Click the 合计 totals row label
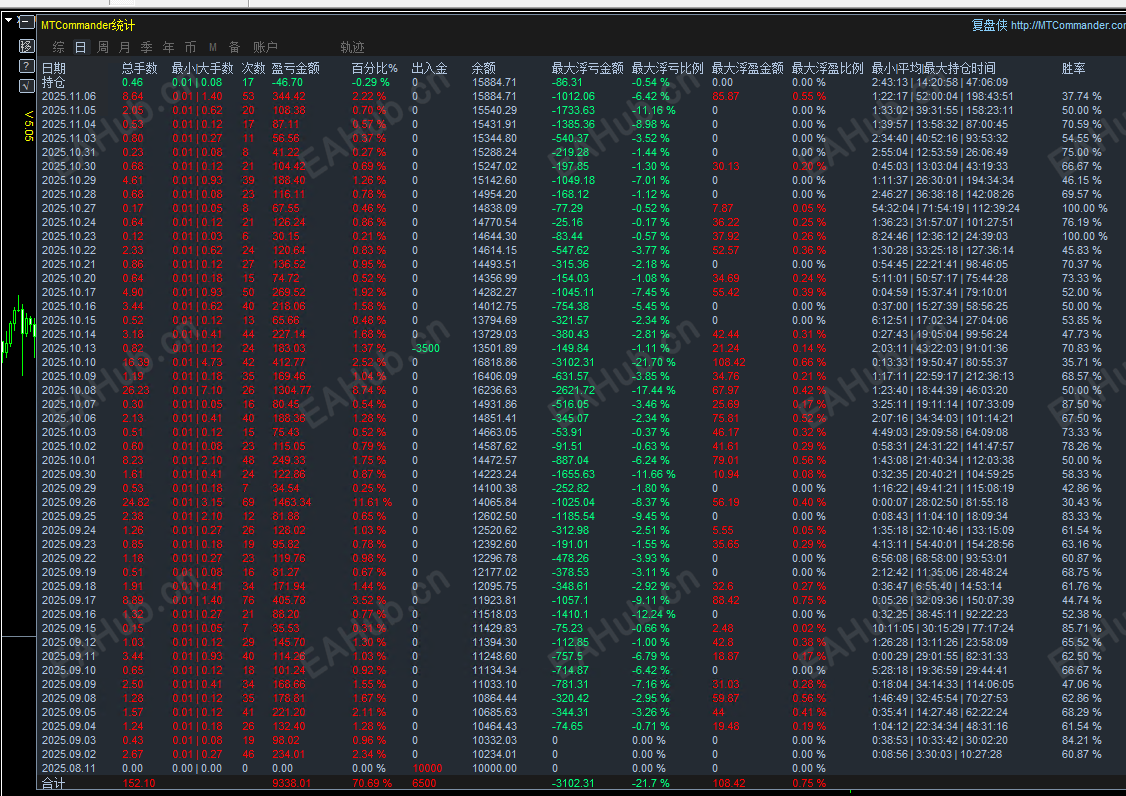This screenshot has height=796, width=1126. [x=53, y=783]
